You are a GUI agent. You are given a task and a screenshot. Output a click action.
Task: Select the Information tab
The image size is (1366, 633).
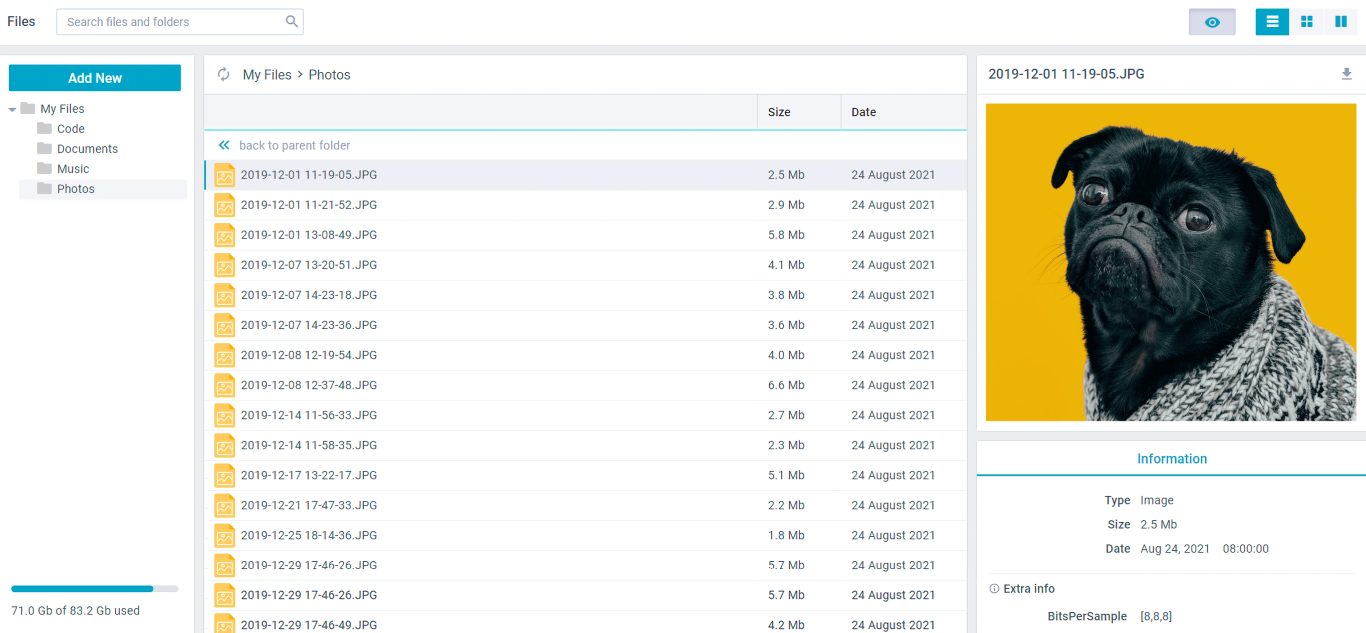click(x=1172, y=458)
